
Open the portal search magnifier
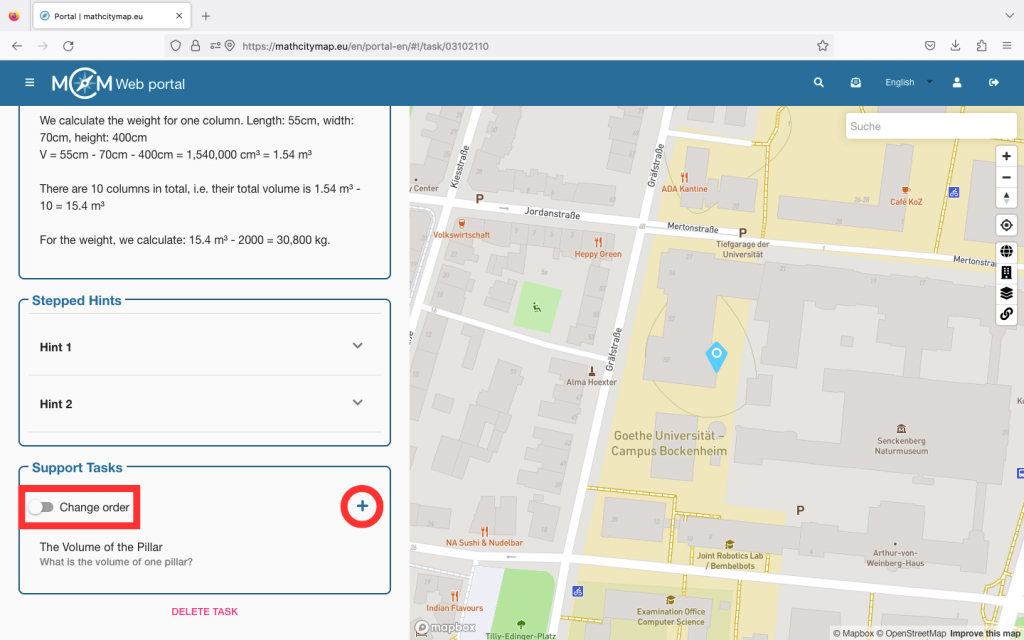819,83
